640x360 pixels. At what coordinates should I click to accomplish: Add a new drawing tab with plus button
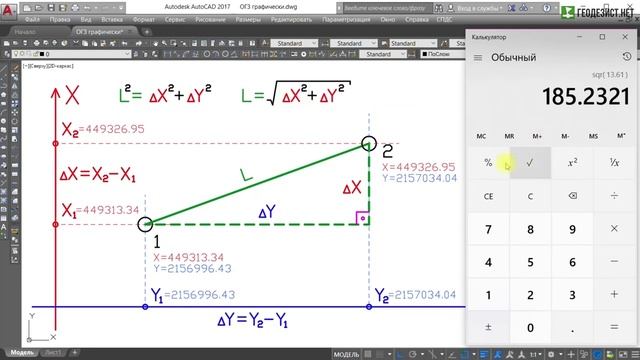tap(147, 32)
